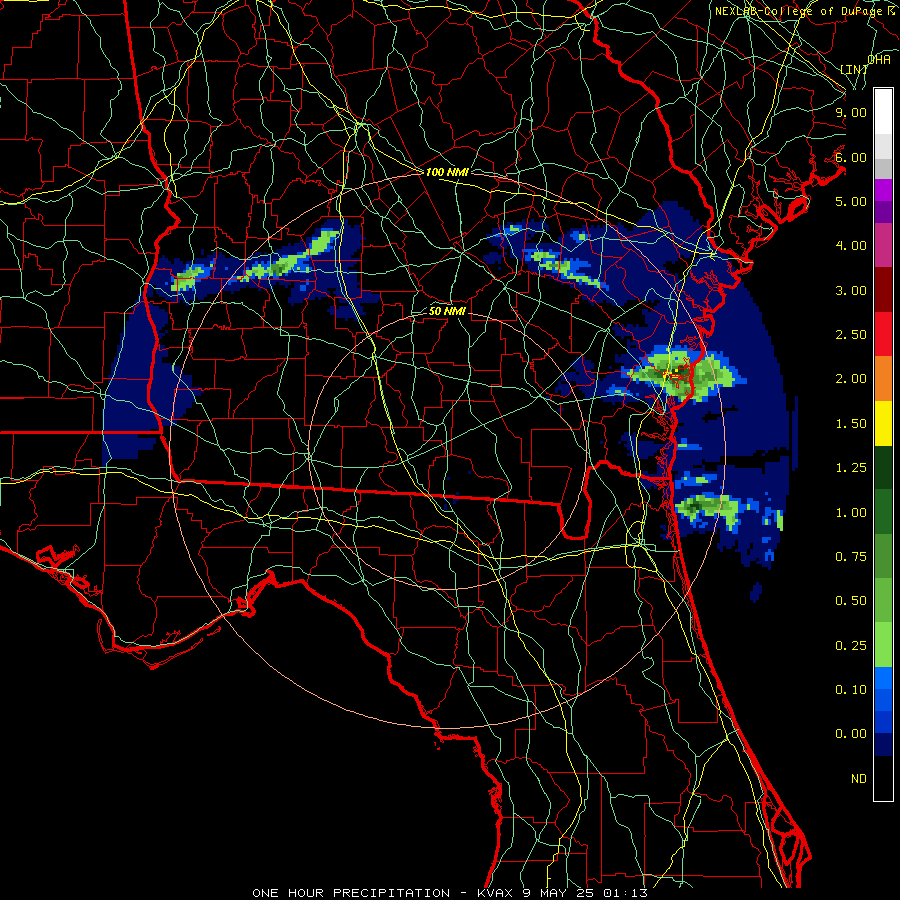
Task: Click the '0.00' legend label
Action: (x=851, y=734)
